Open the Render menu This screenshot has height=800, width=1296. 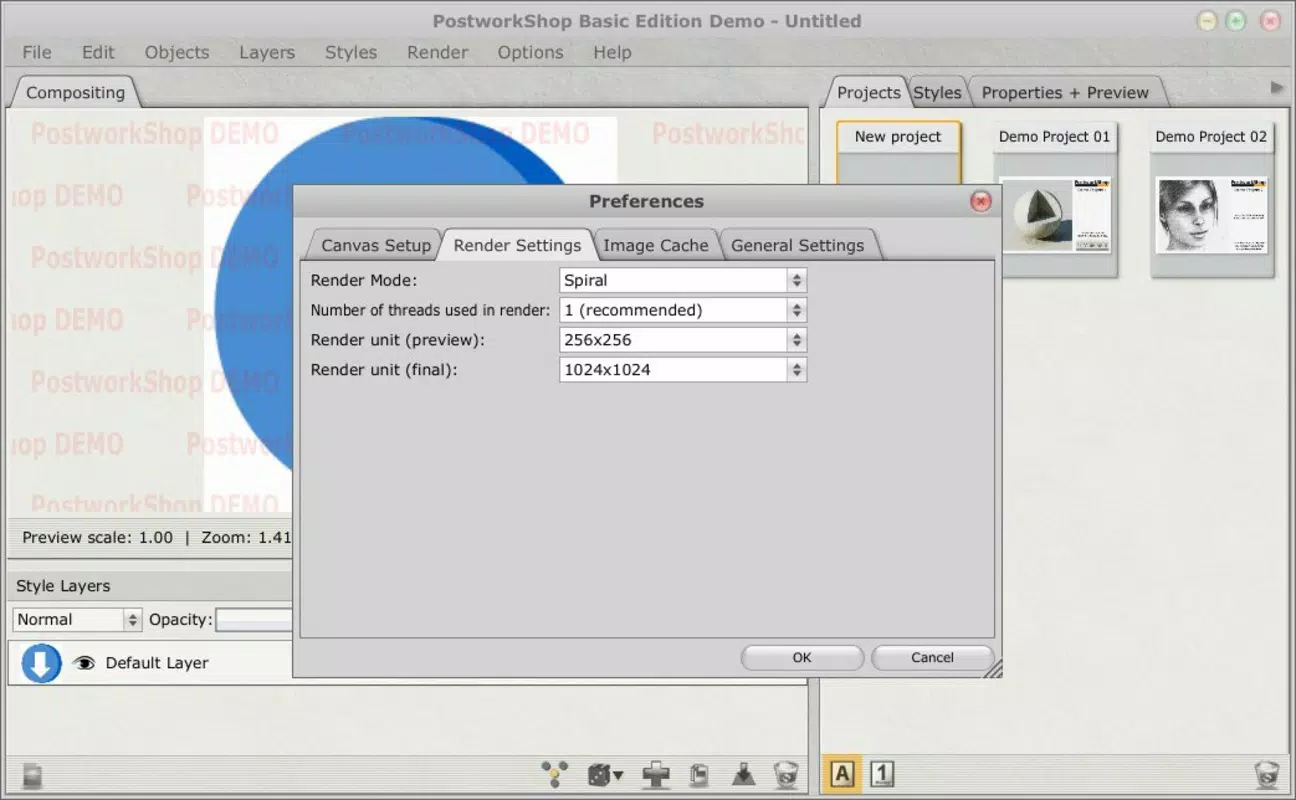(x=437, y=52)
